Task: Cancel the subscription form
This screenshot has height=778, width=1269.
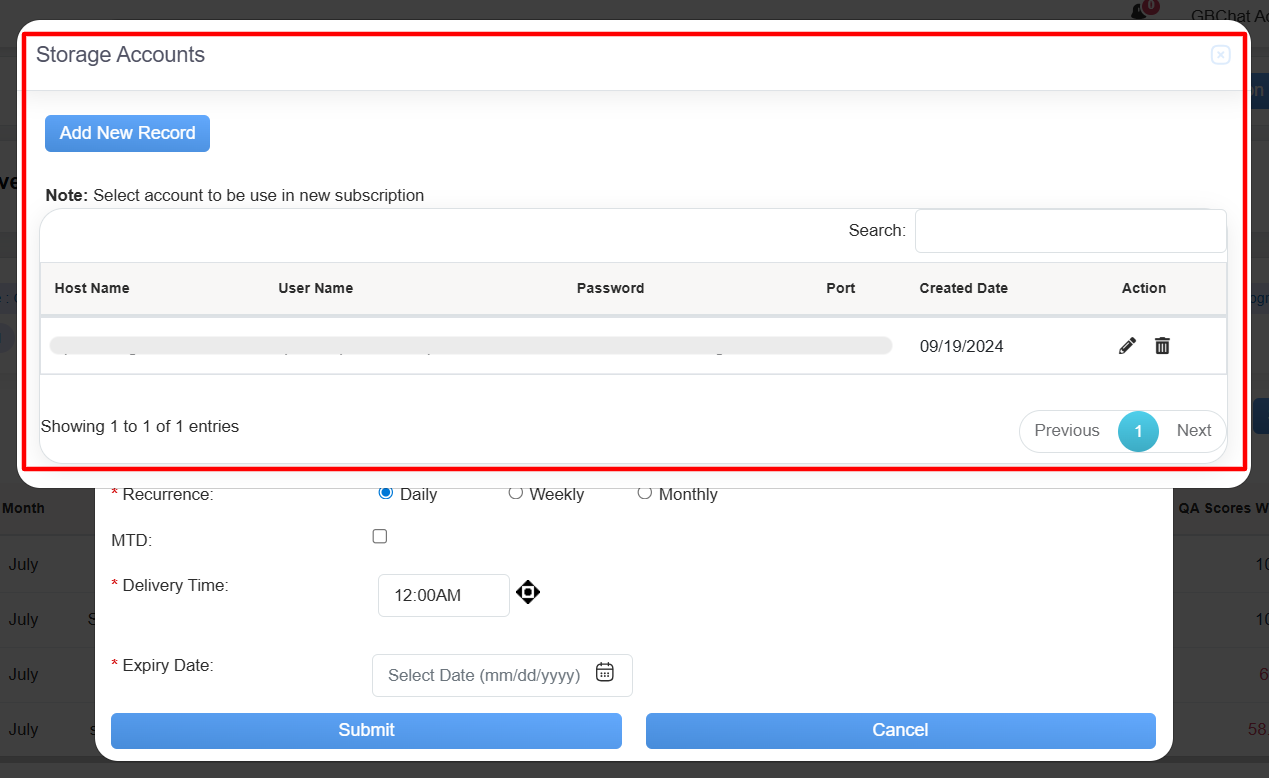Action: pos(900,730)
